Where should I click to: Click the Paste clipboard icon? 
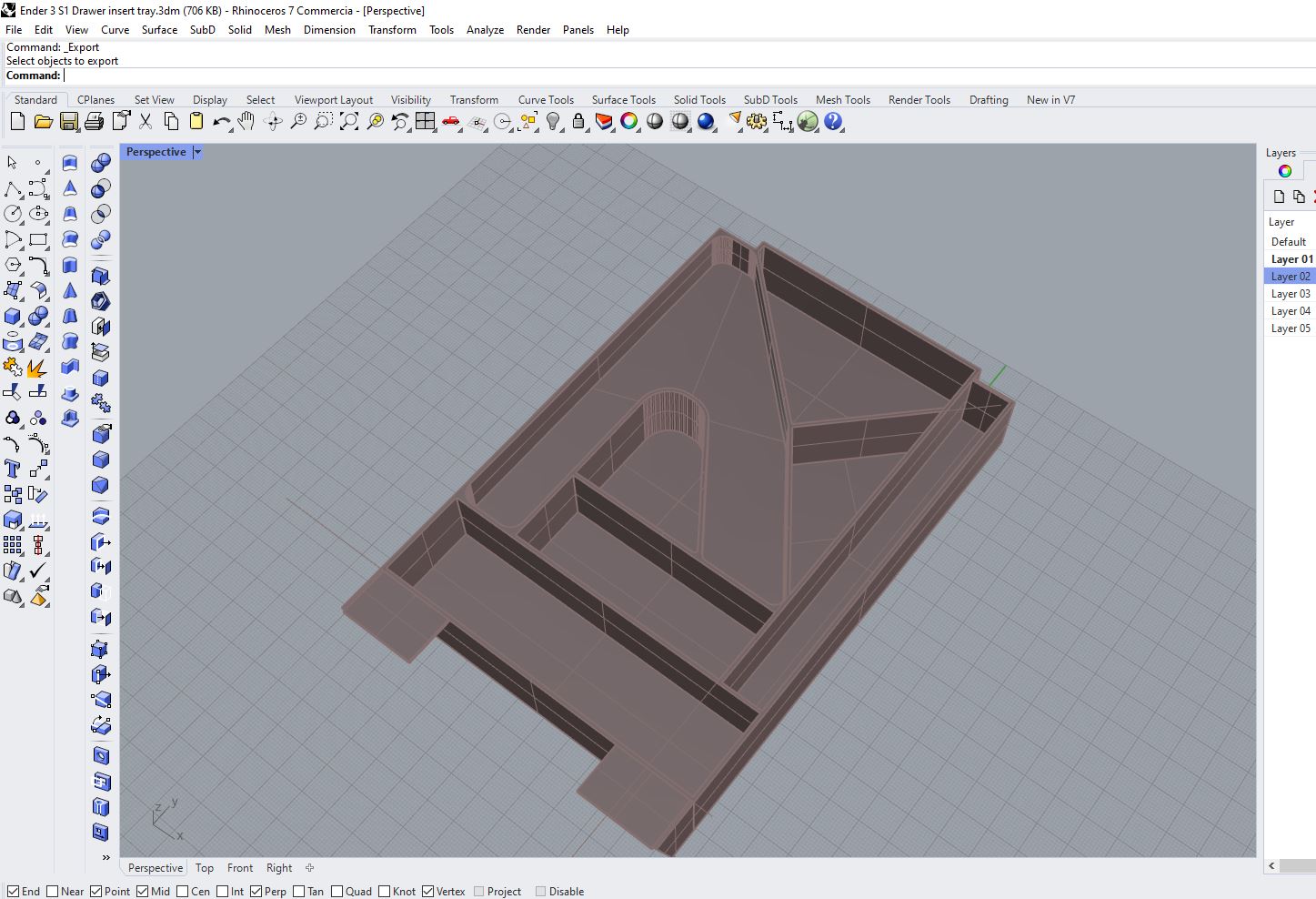(196, 121)
